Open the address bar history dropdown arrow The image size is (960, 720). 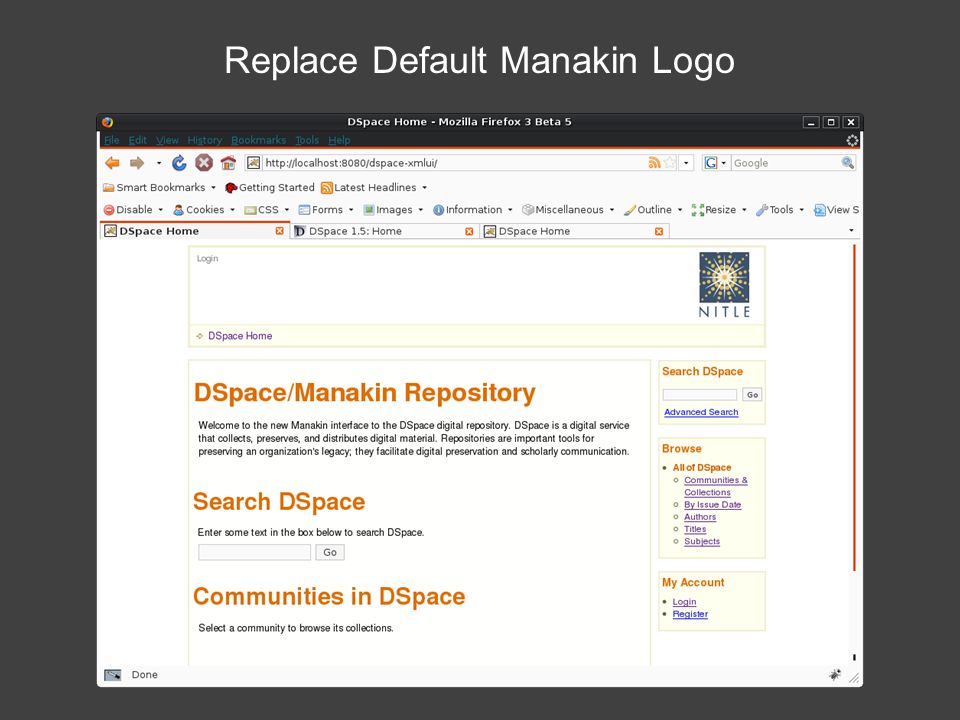(686, 163)
